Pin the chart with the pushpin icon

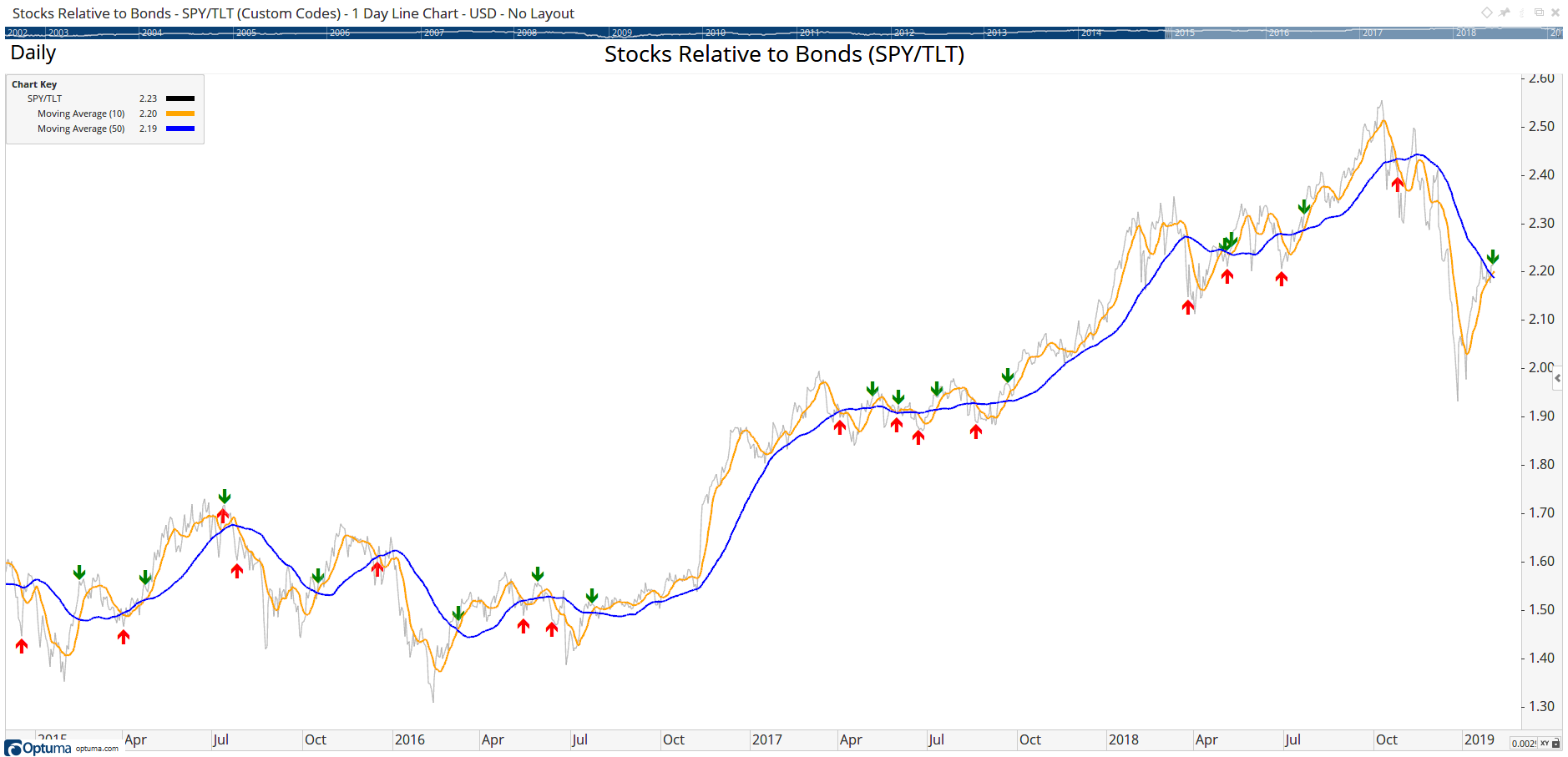point(1505,13)
